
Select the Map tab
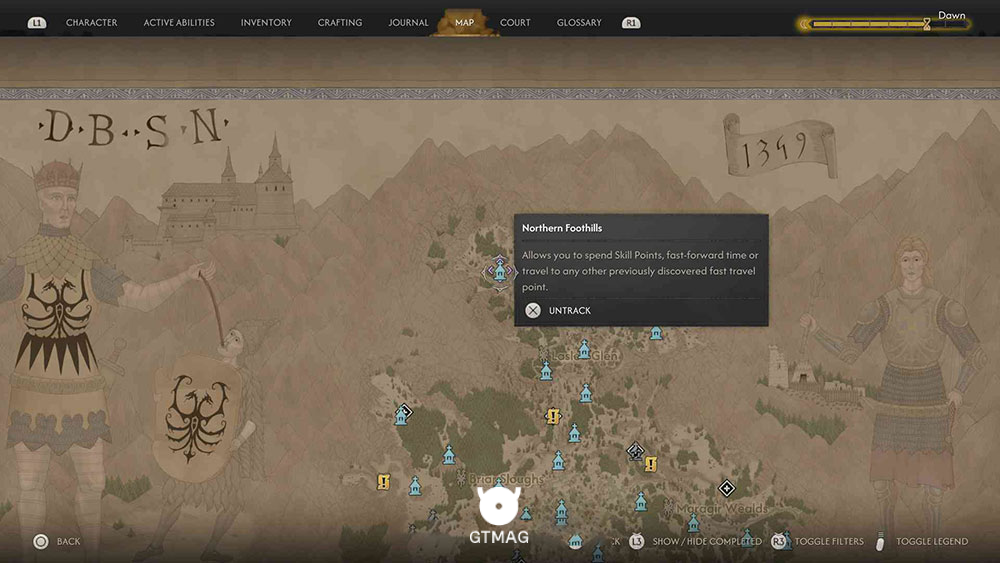(464, 22)
